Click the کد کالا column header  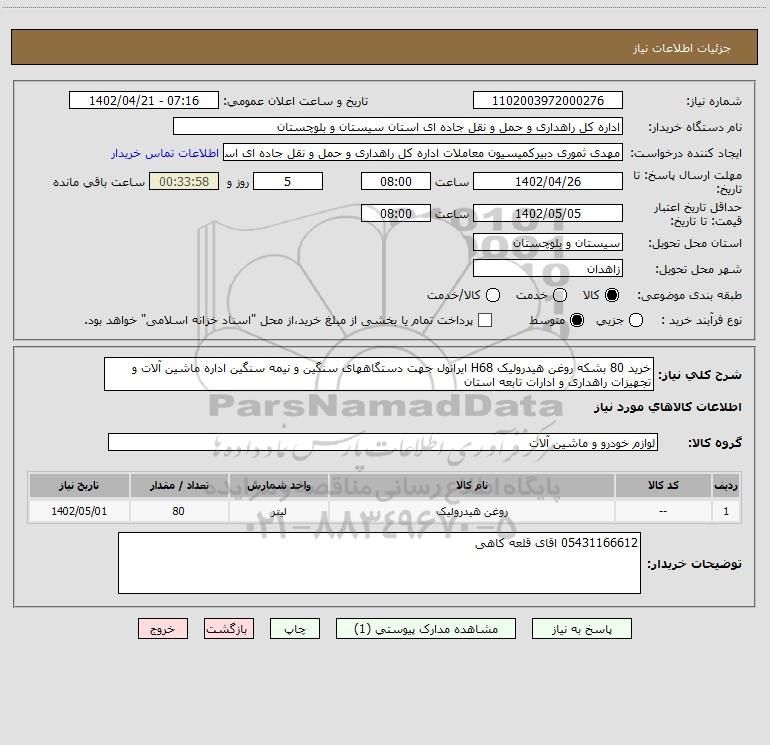click(663, 485)
